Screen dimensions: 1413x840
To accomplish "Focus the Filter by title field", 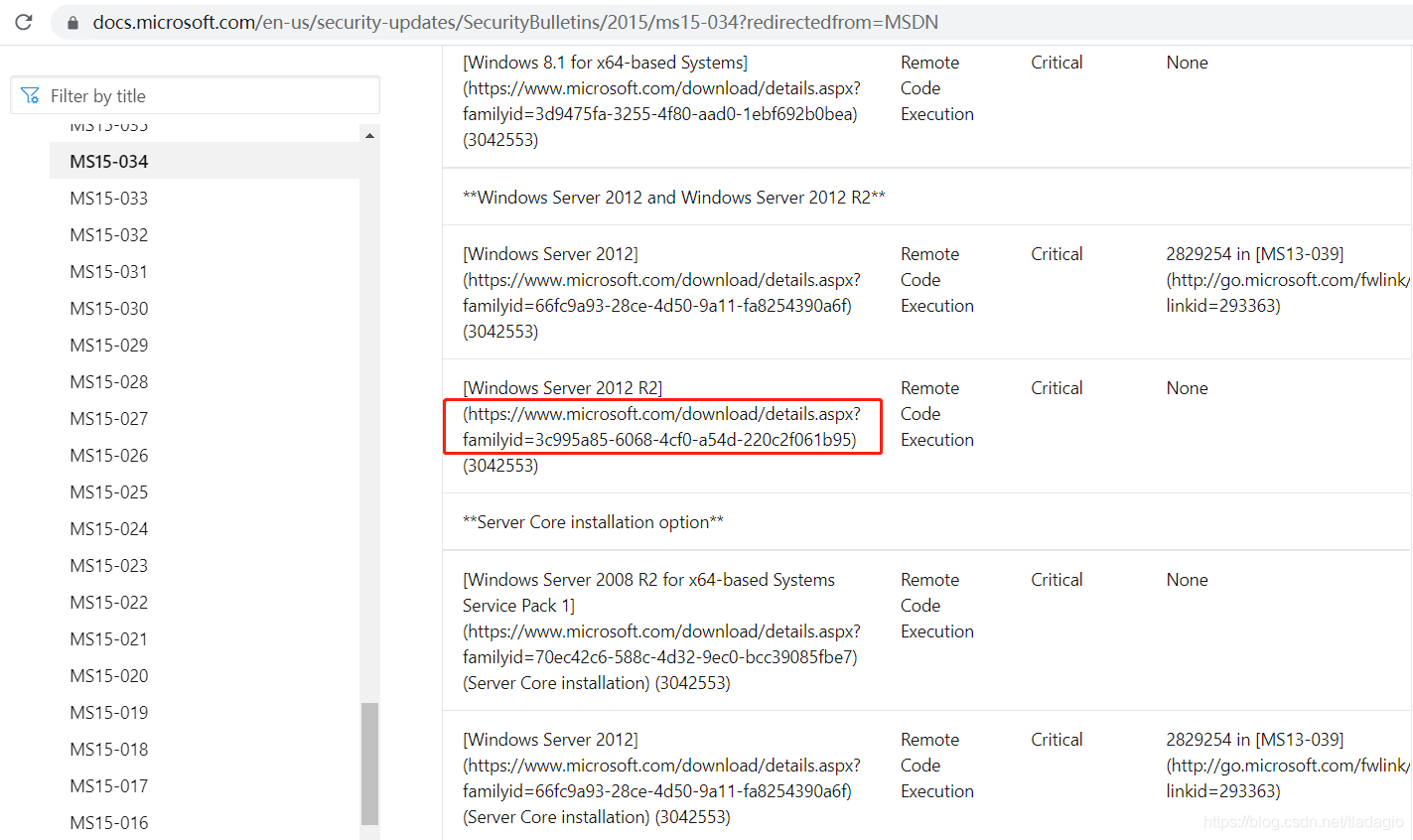I will pos(195,95).
